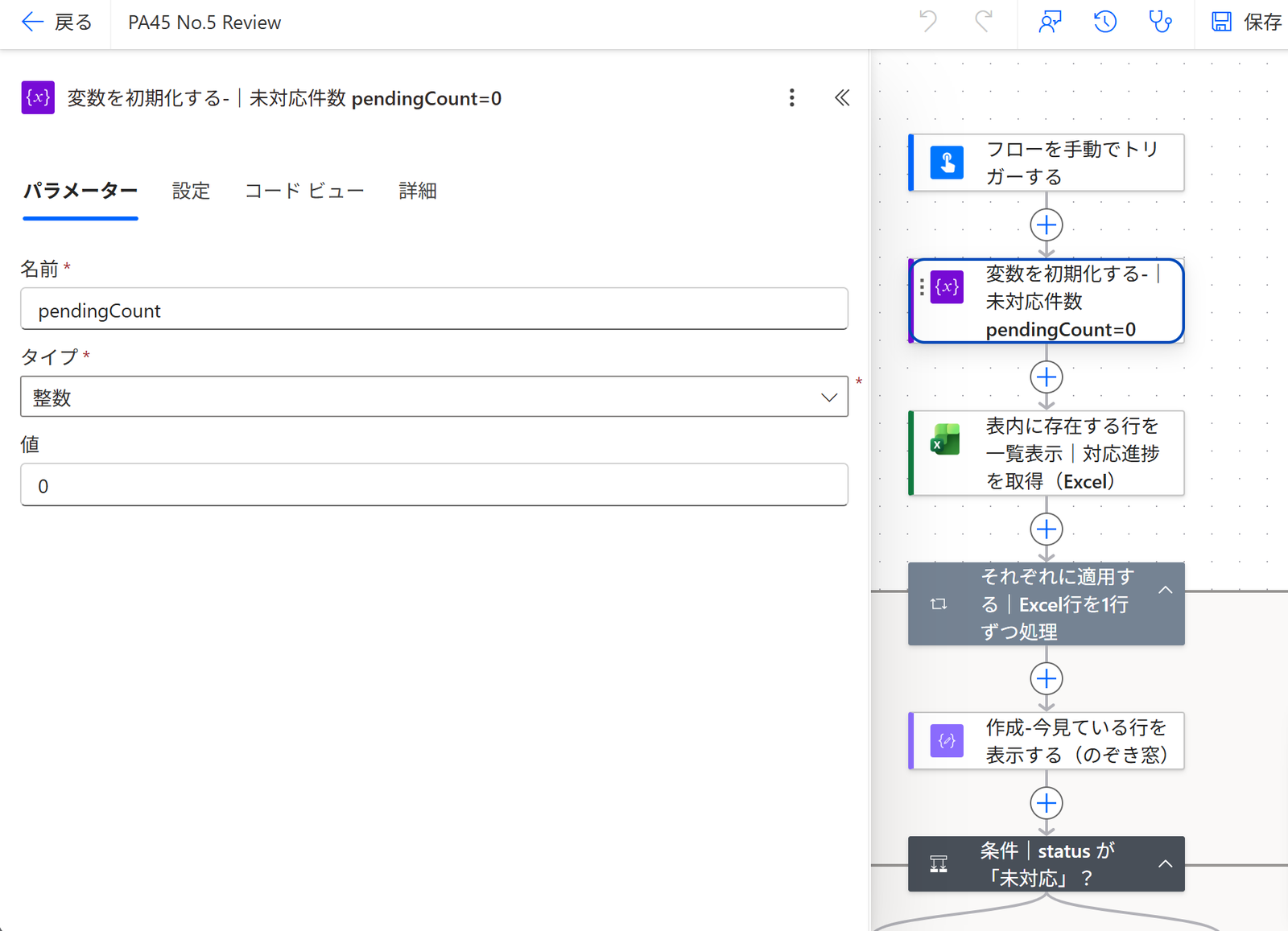The height and width of the screenshot is (931, 1288).
Task: Click the loop icon on それぞれに適用する
Action: pyautogui.click(x=939, y=604)
